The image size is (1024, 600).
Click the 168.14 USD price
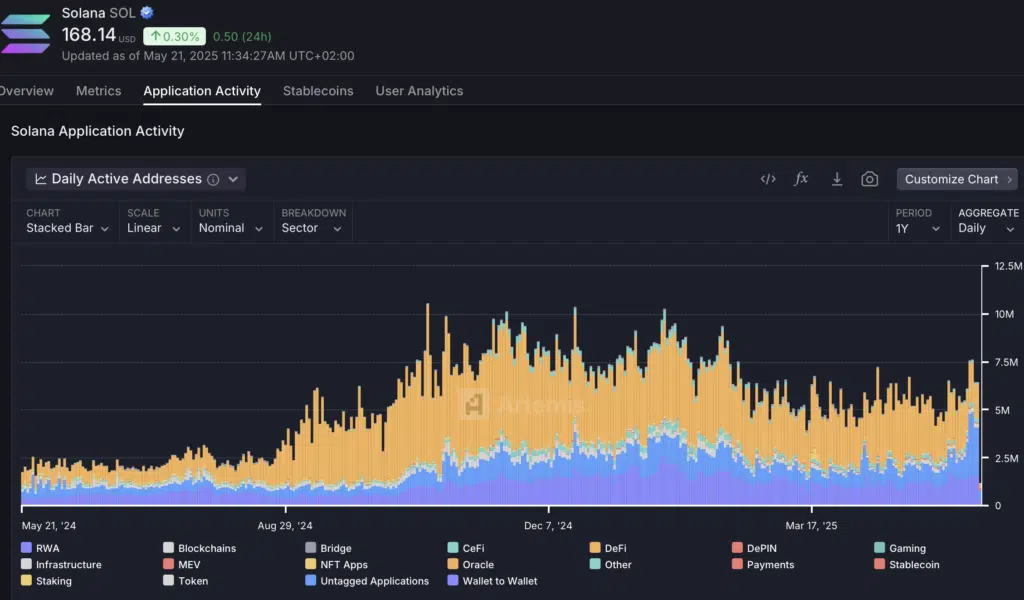[x=98, y=35]
